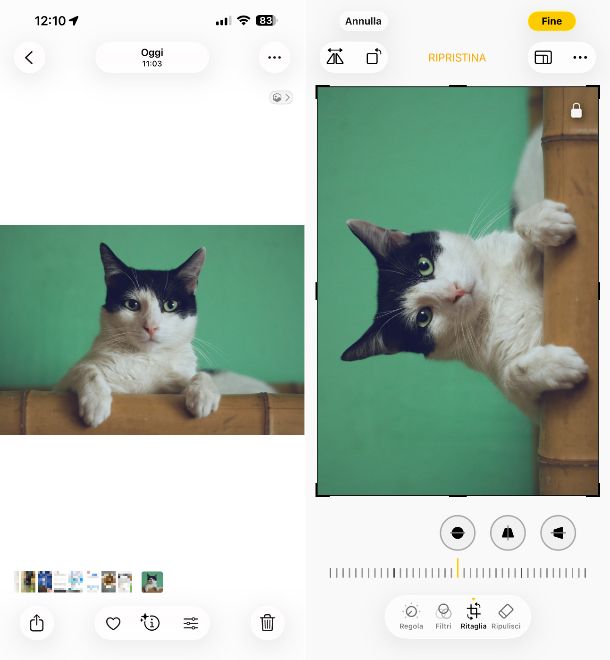Select the horizontal perspective adjustment
This screenshot has width=610, height=660.
pos(558,533)
